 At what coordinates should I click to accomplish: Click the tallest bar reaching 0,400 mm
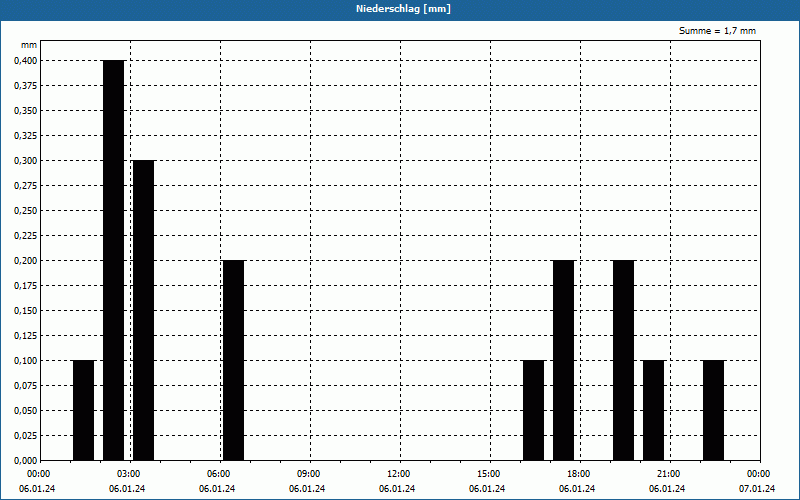click(114, 260)
